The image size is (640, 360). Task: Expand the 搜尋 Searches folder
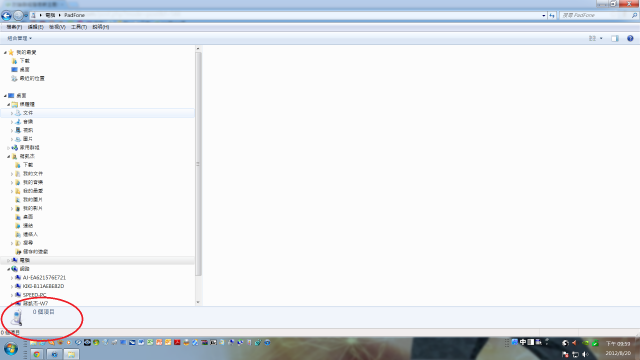click(12, 243)
